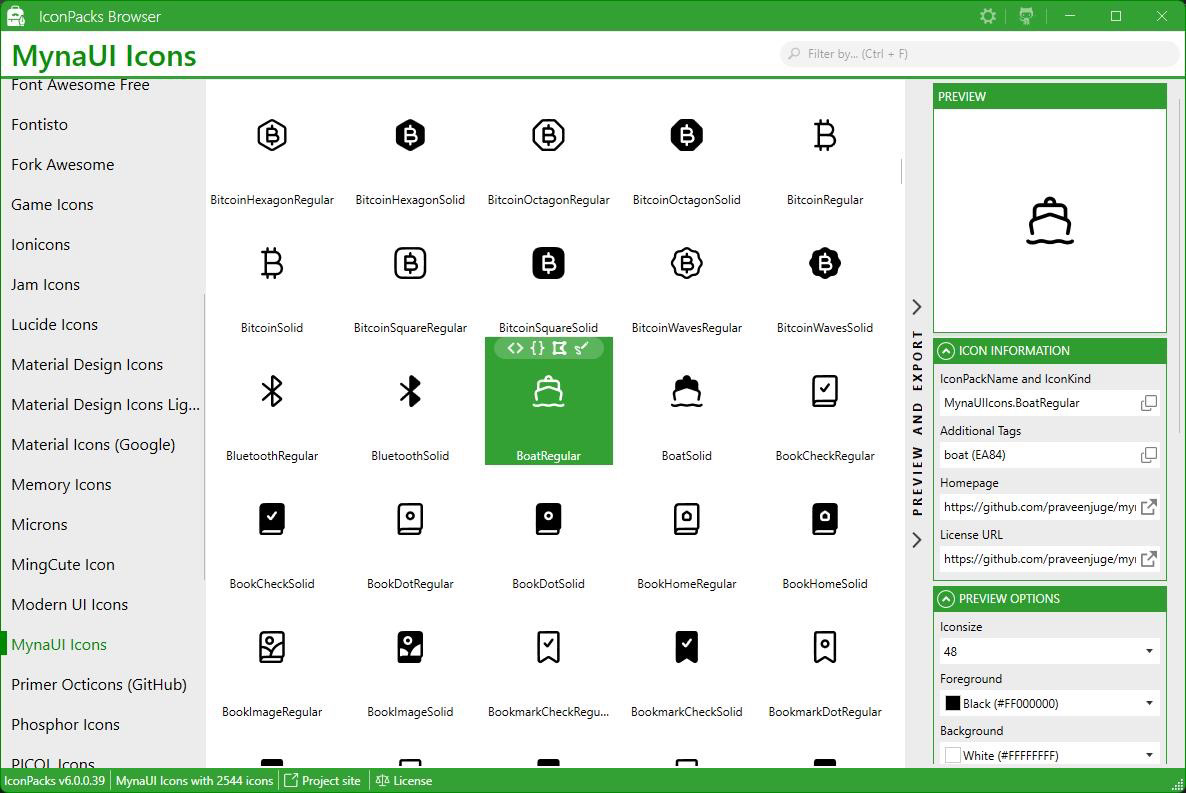Screen dimensions: 1186x793
Task: Switch to Lucide Icons pack
Action: pyautogui.click(x=54, y=325)
